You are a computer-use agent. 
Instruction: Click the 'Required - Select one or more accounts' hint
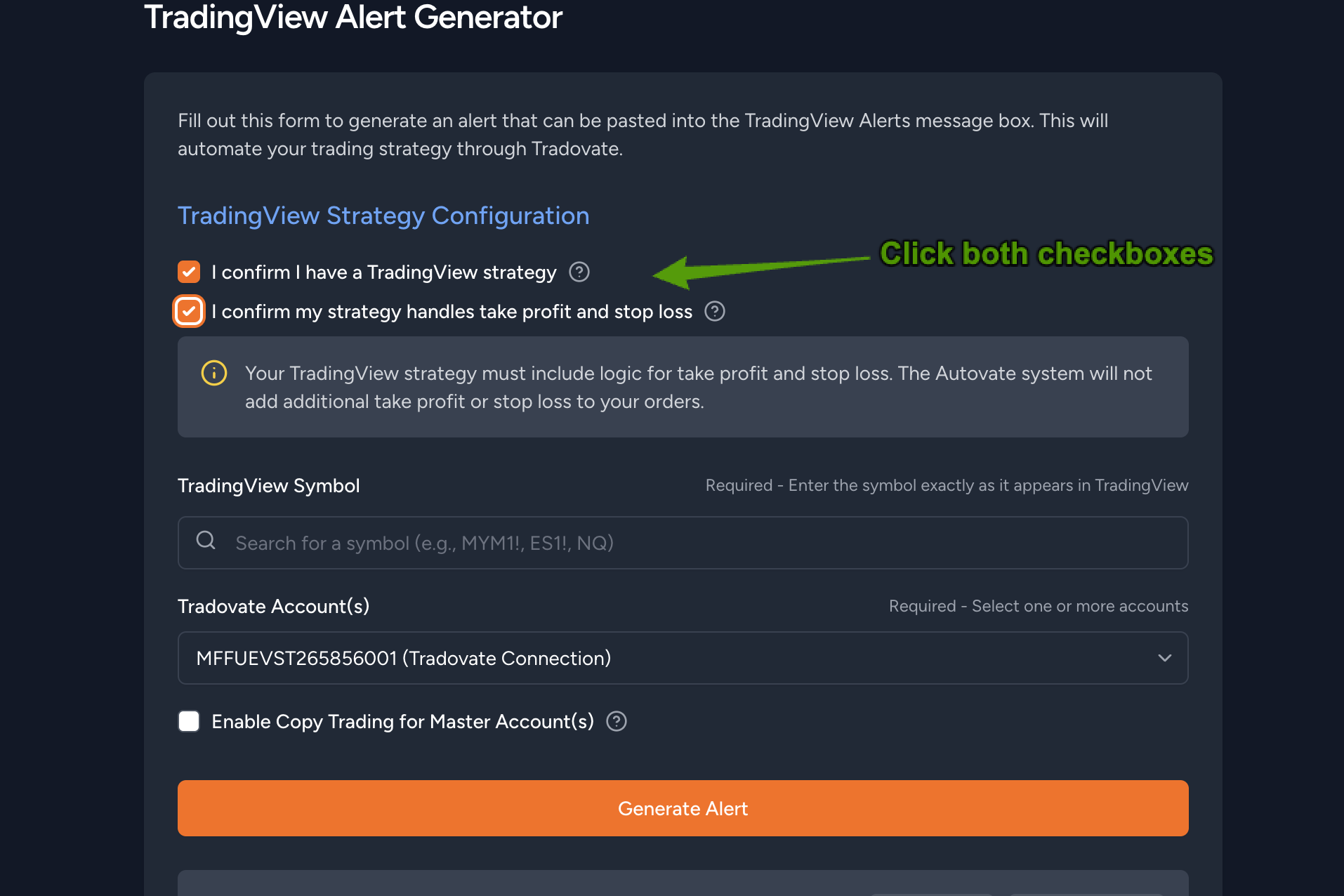coord(1039,606)
